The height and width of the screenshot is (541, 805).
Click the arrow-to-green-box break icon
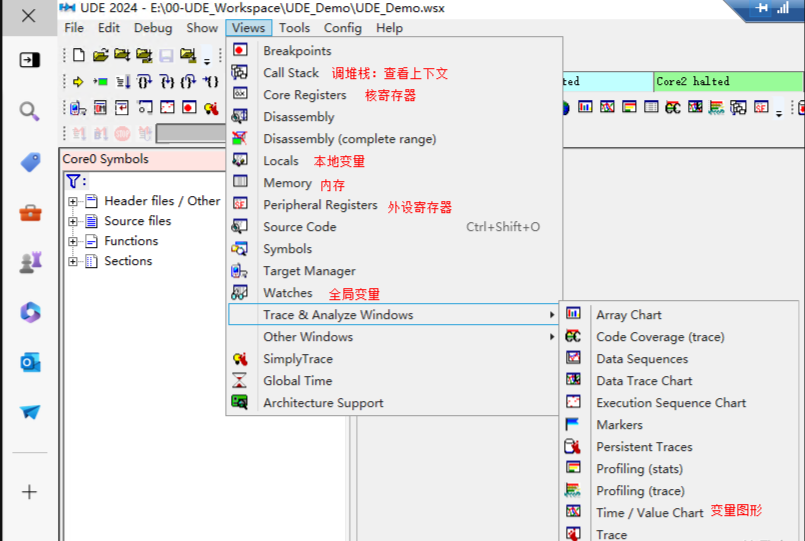pos(100,81)
